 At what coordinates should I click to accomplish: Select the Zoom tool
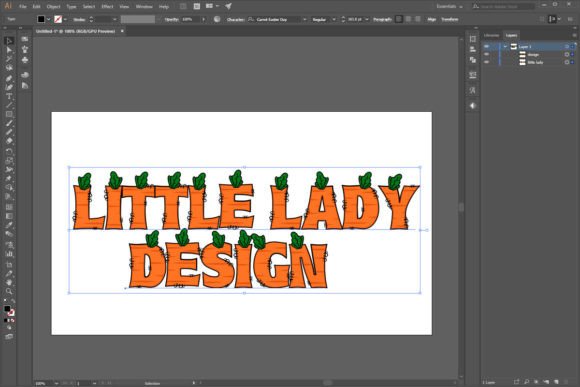[9, 292]
